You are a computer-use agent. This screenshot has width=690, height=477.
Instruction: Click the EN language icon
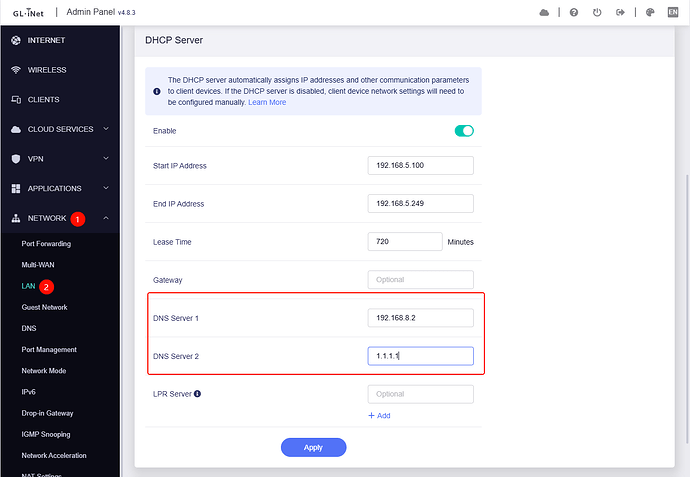tap(672, 13)
